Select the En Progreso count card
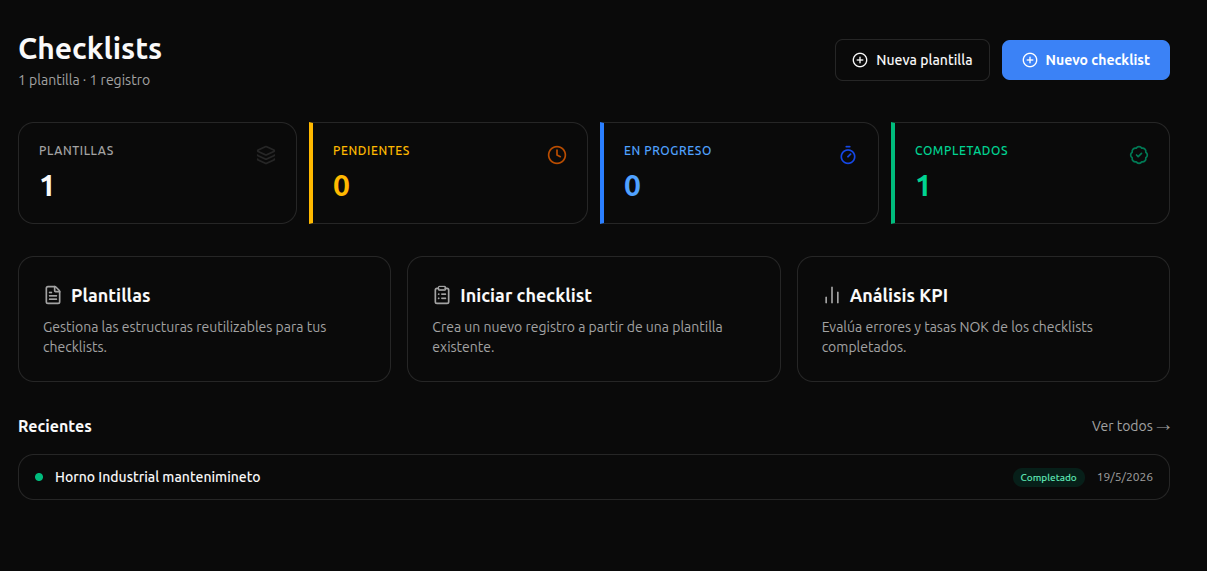Screen dimensions: 1207x571 click(x=739, y=173)
